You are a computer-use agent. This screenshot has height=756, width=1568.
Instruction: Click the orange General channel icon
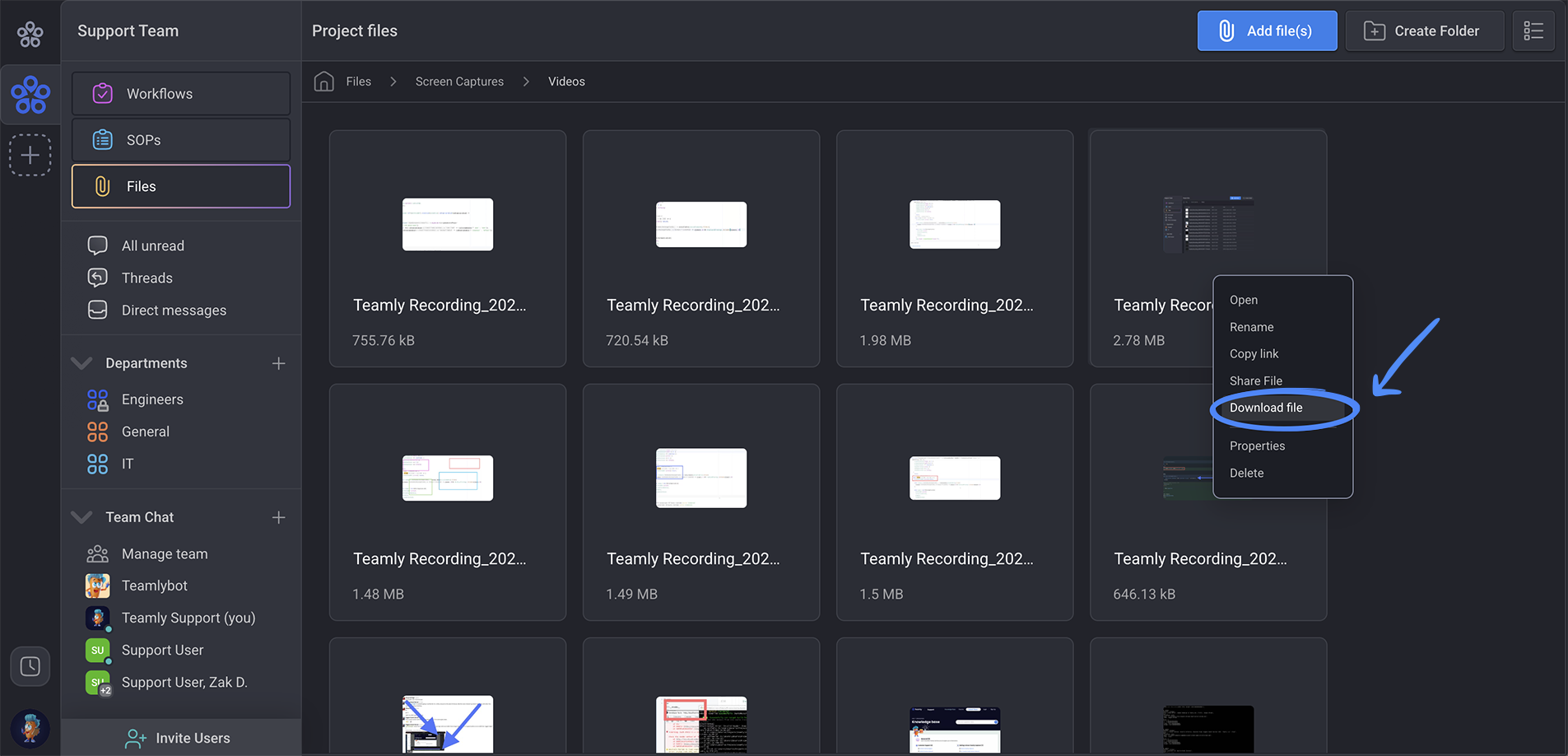click(x=98, y=432)
